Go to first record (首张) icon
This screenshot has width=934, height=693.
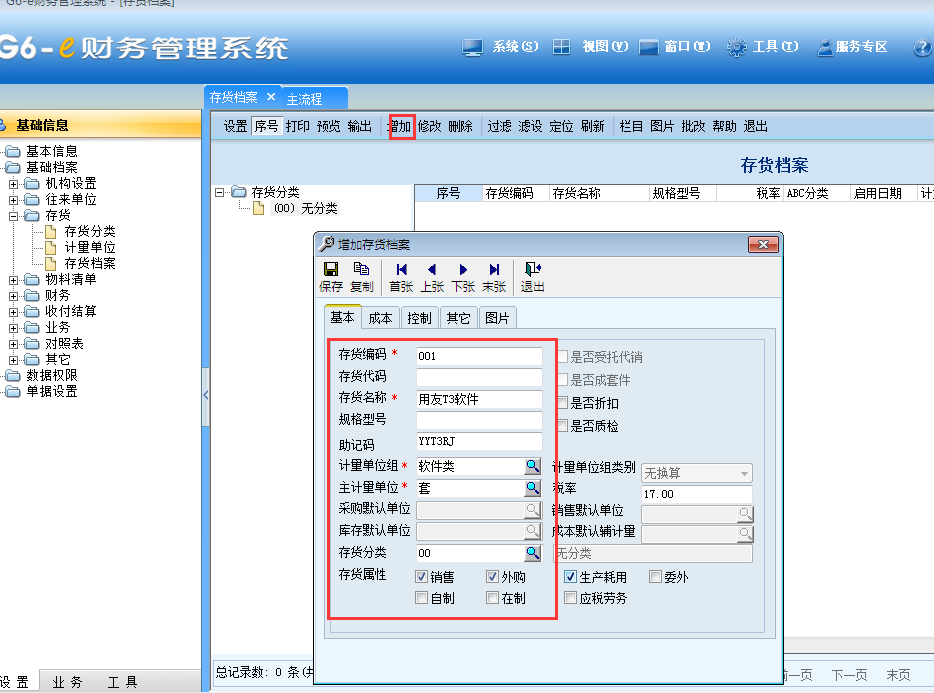[x=401, y=269]
